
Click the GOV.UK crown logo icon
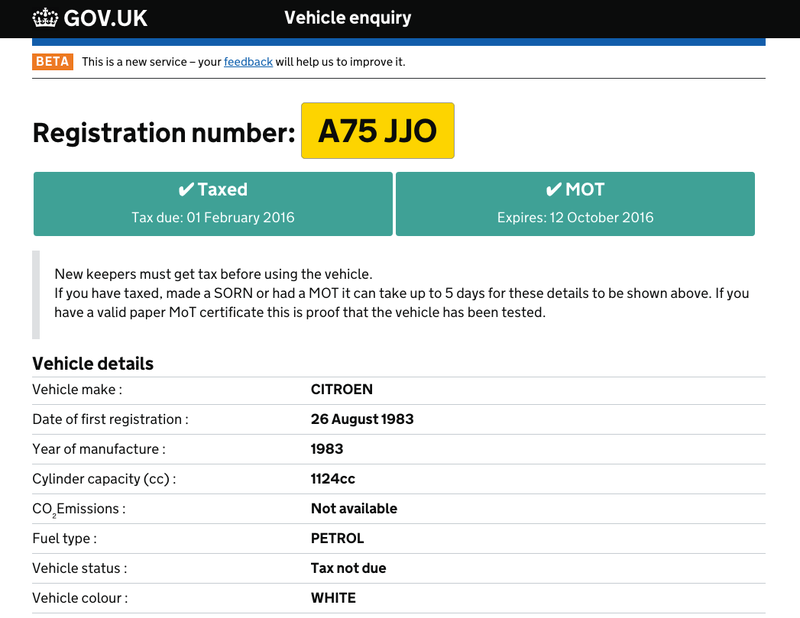coord(46,17)
